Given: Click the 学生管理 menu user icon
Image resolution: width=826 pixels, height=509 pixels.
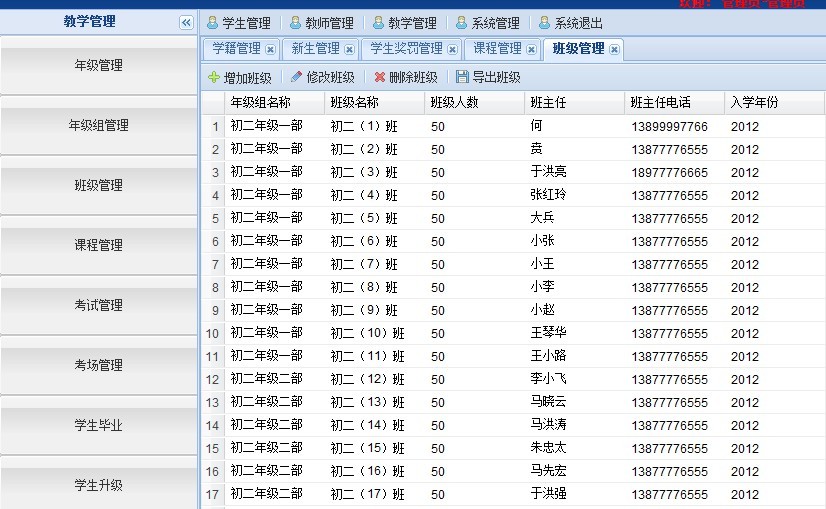Looking at the screenshot, I should 212,23.
